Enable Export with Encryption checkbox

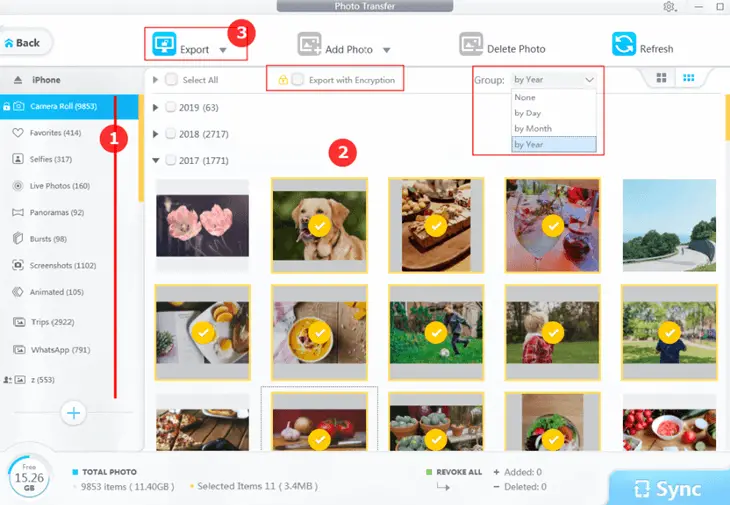[297, 80]
